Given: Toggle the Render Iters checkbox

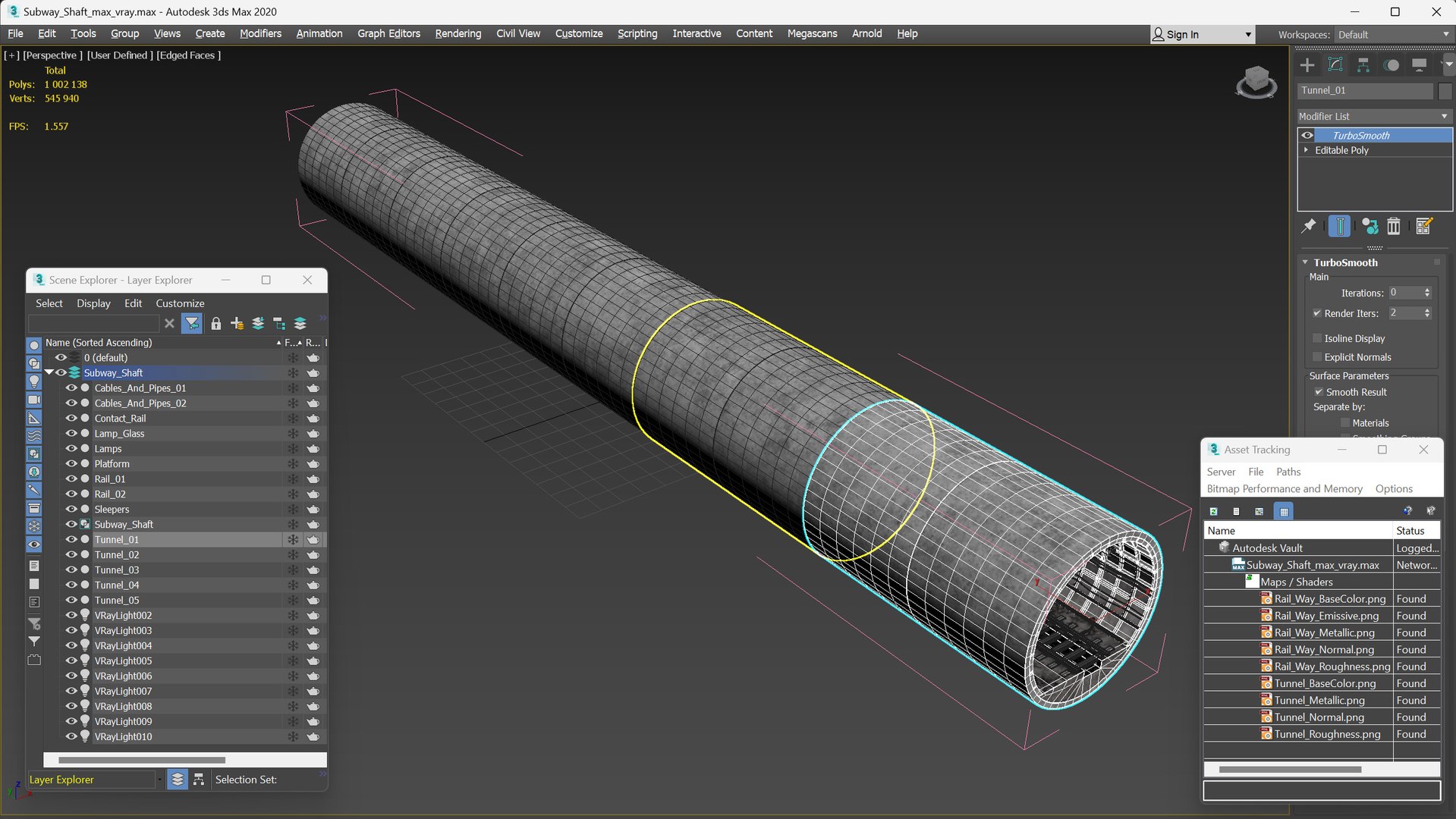Looking at the screenshot, I should (1318, 313).
